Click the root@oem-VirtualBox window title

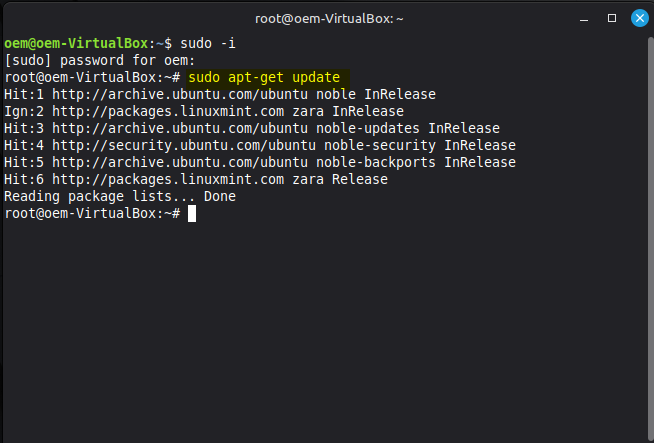pyautogui.click(x=327, y=18)
